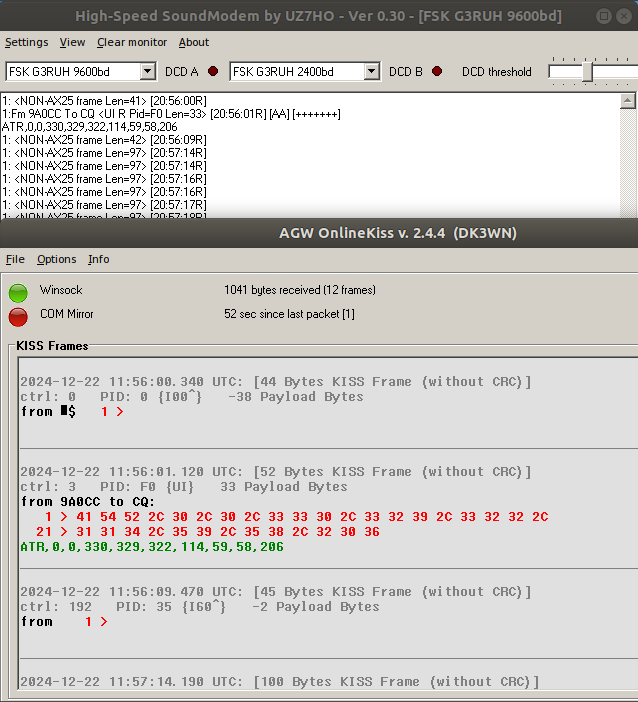Maximize the SoundModem window

click(604, 16)
